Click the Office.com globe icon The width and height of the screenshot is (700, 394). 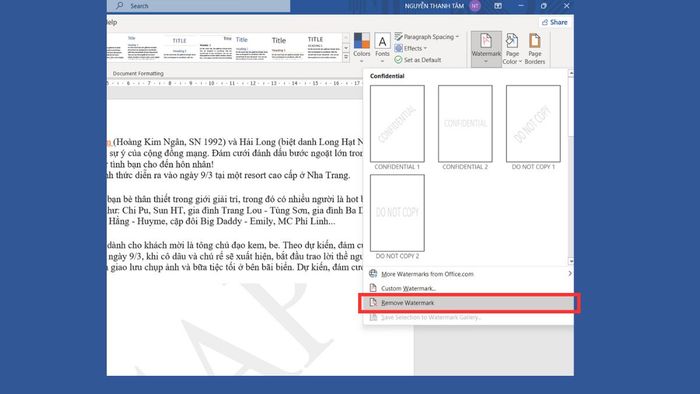[x=373, y=273]
